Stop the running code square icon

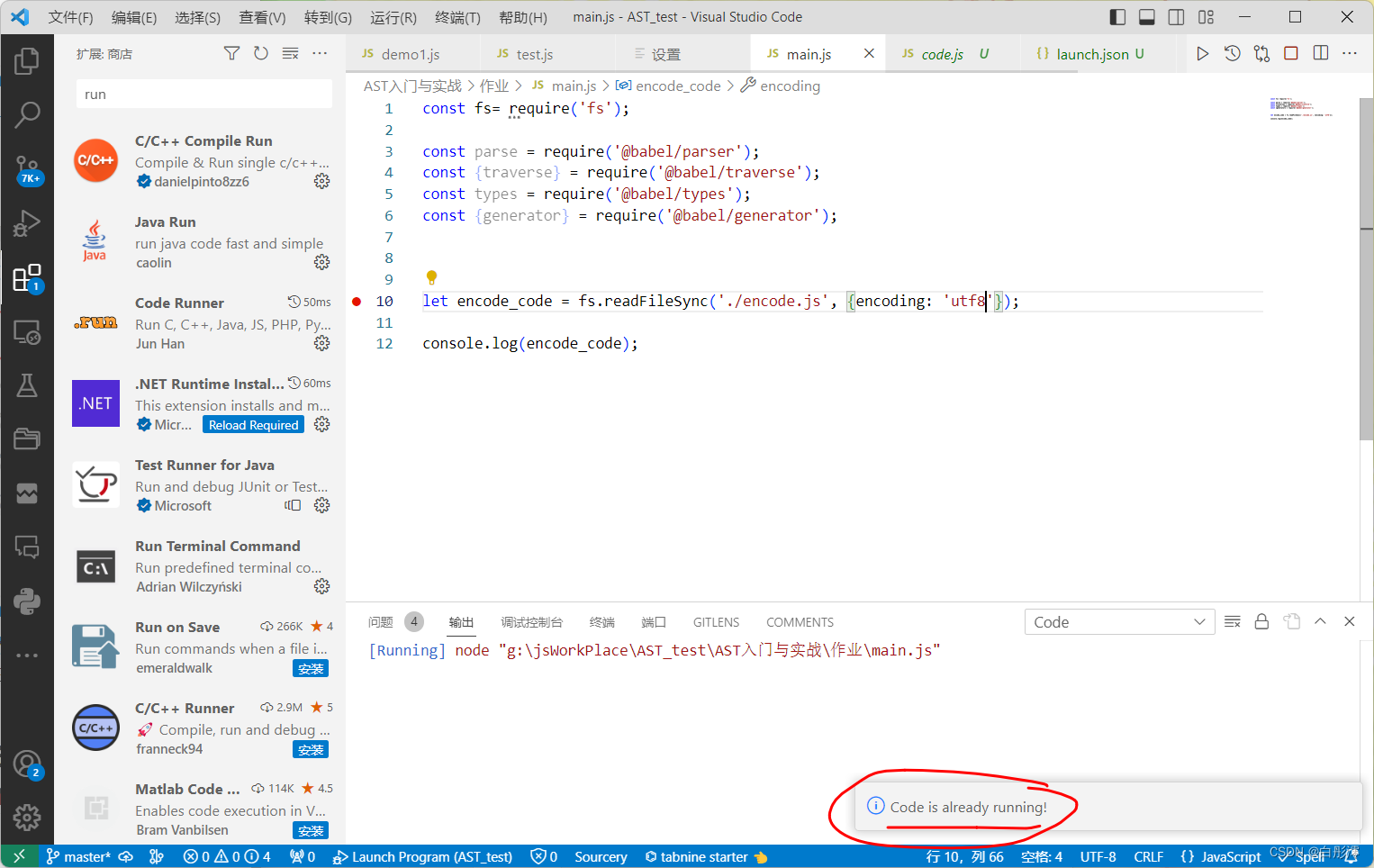point(1290,54)
